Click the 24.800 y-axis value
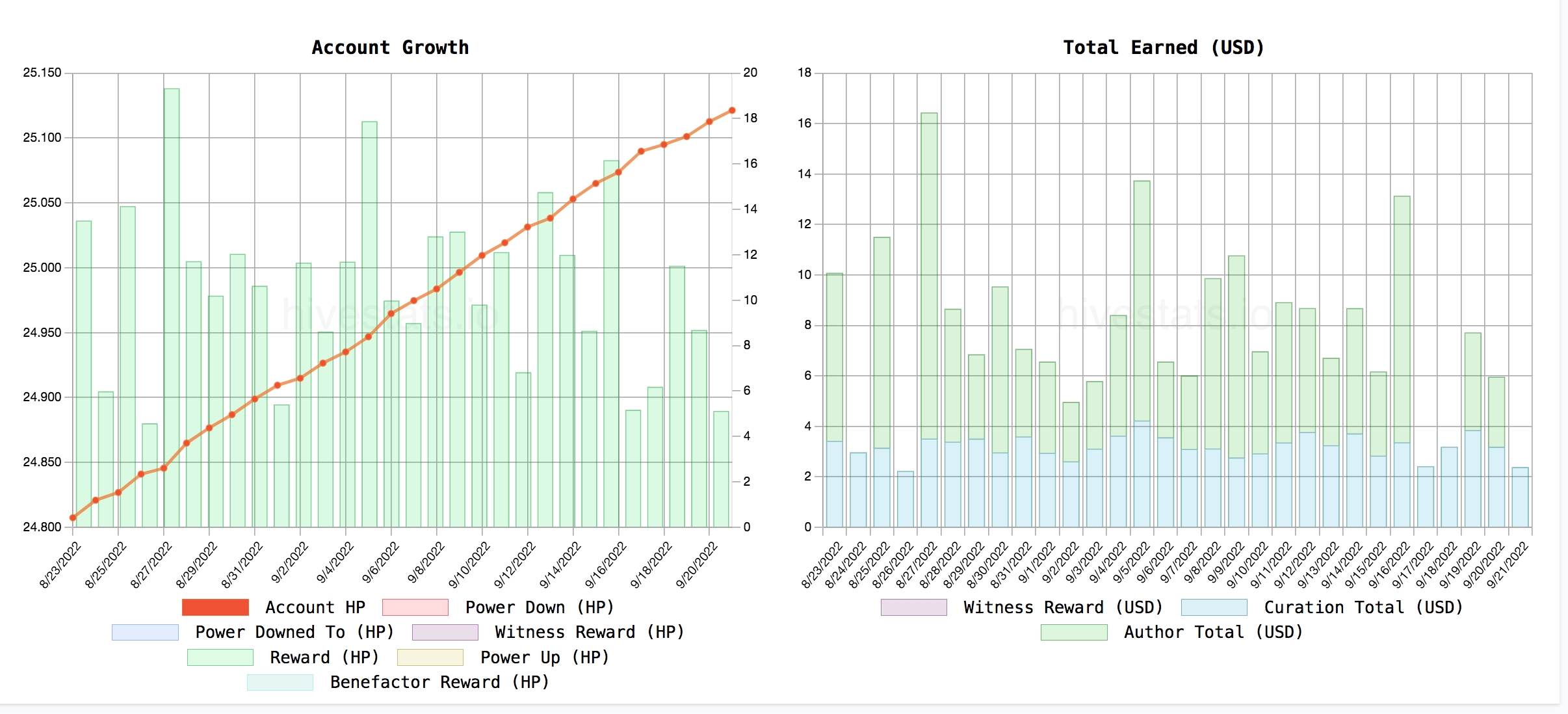This screenshot has height=714, width=1568. click(42, 527)
